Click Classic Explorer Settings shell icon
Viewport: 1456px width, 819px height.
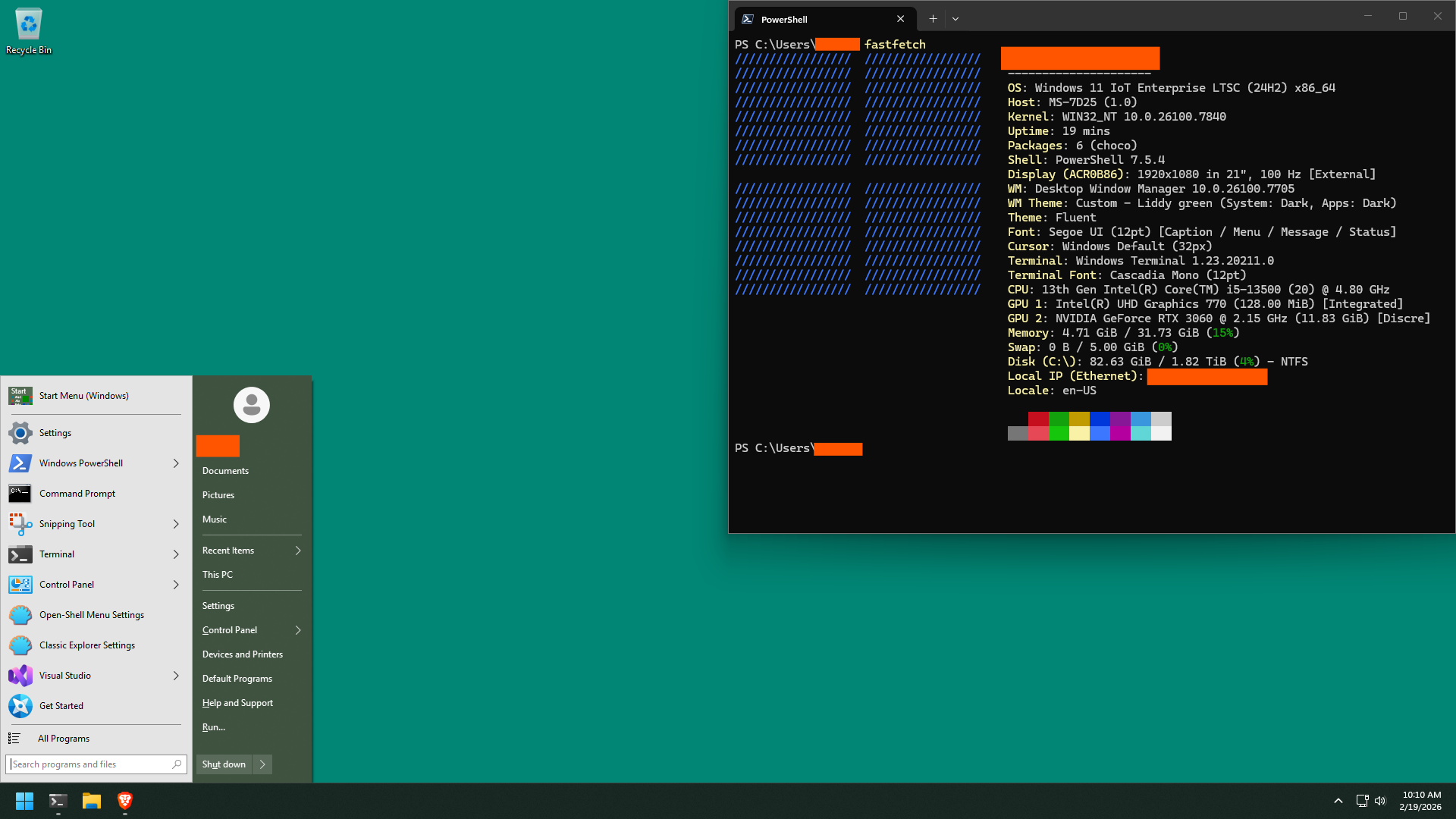click(x=20, y=645)
